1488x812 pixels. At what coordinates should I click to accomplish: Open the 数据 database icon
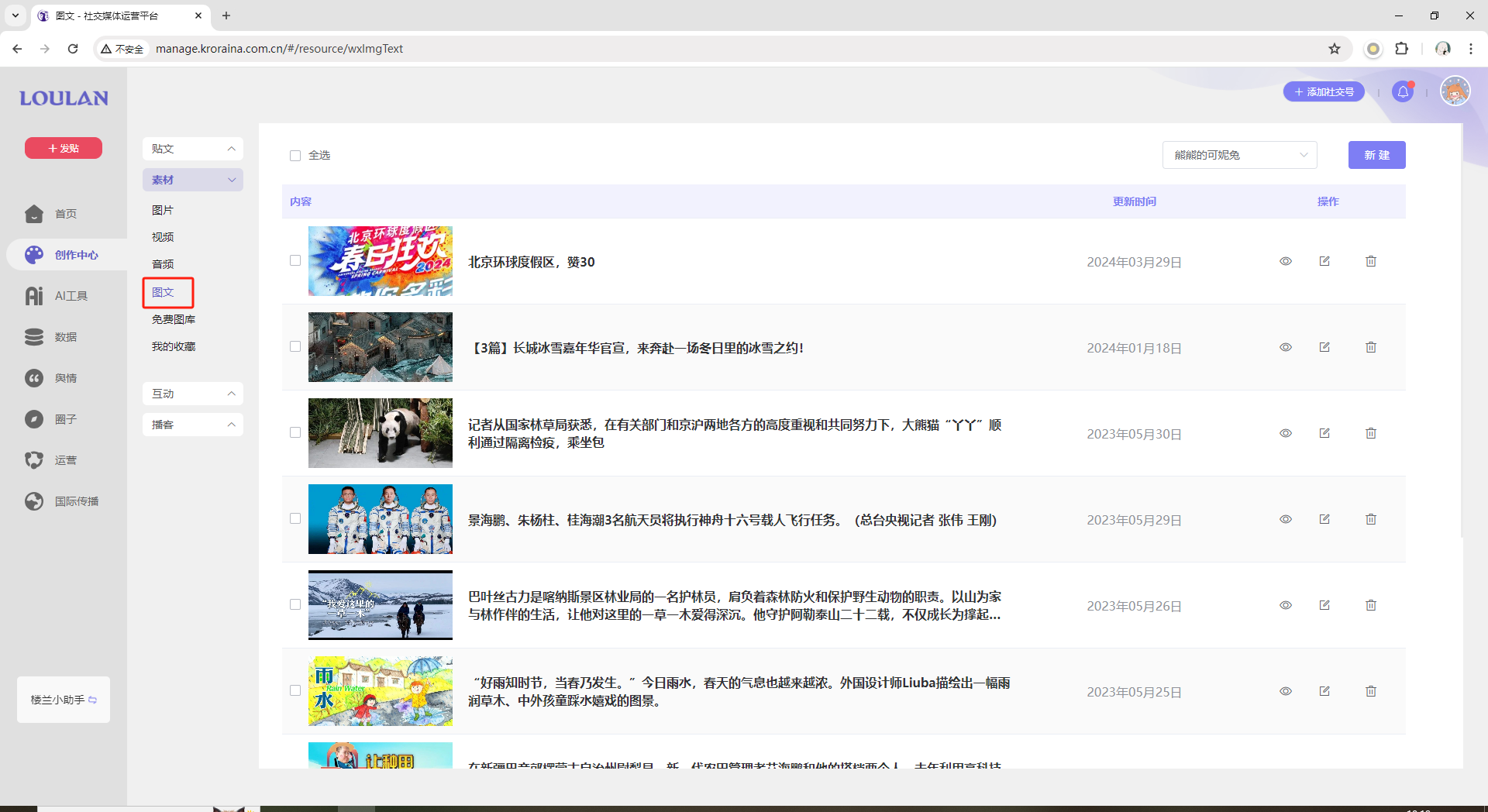pyautogui.click(x=34, y=337)
